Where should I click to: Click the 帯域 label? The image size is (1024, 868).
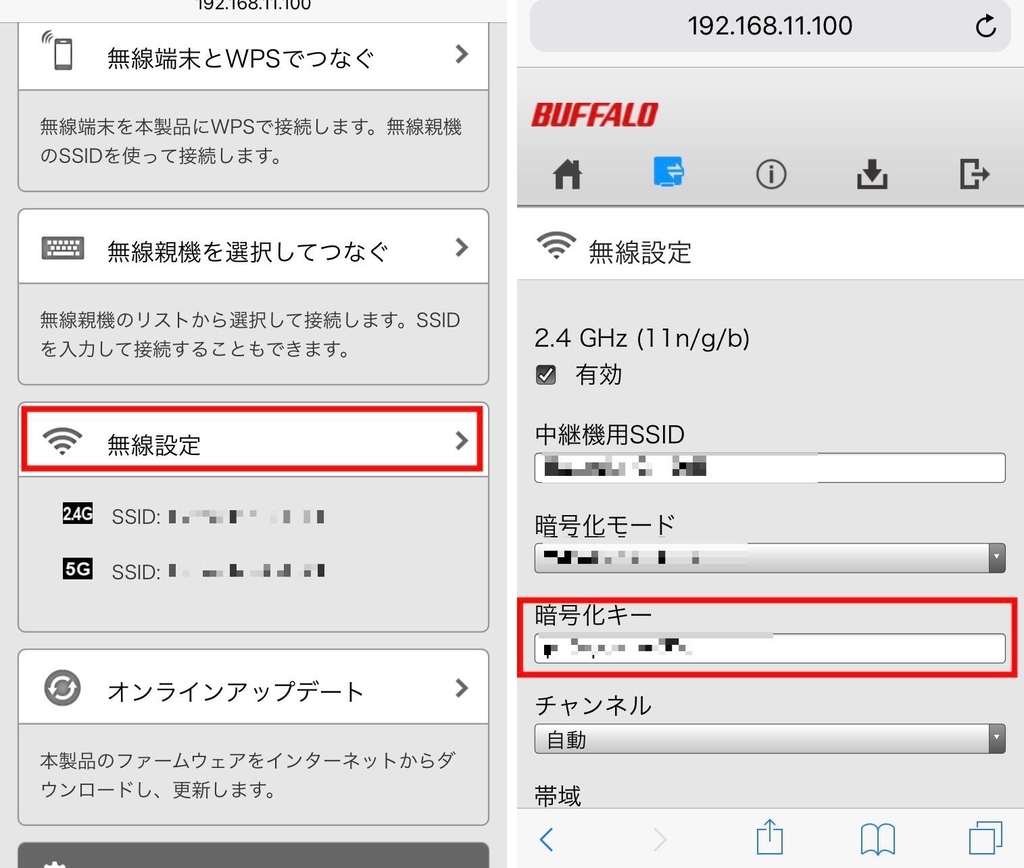(558, 796)
